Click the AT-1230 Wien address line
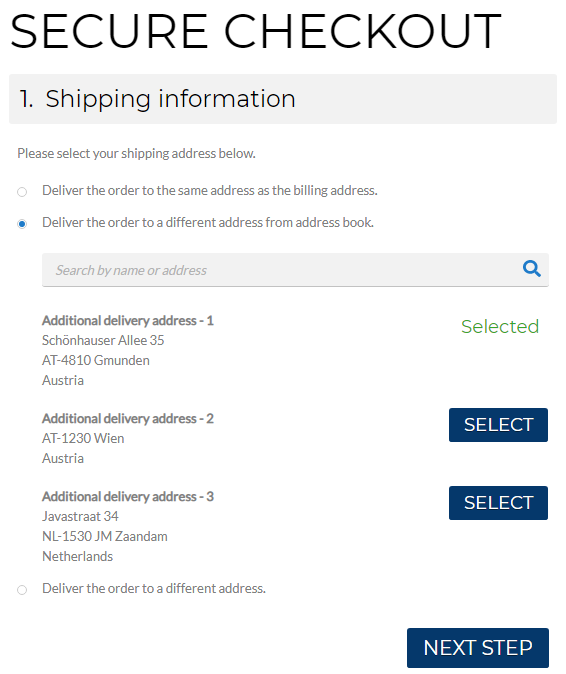Viewport: 566px width, 674px height. click(x=83, y=438)
